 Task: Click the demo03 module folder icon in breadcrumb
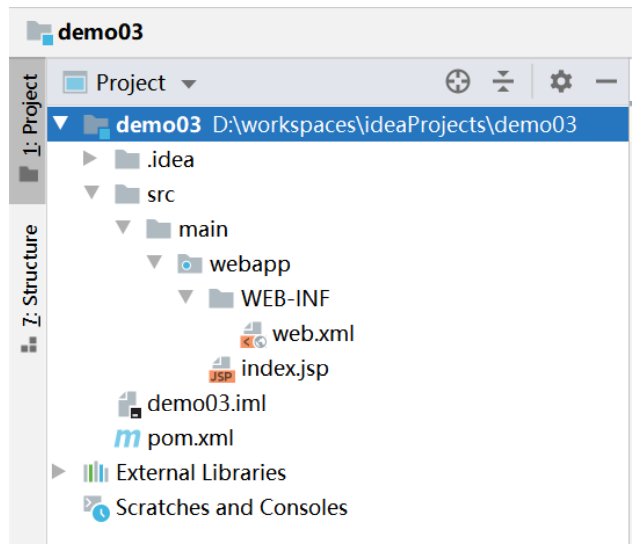[40, 33]
